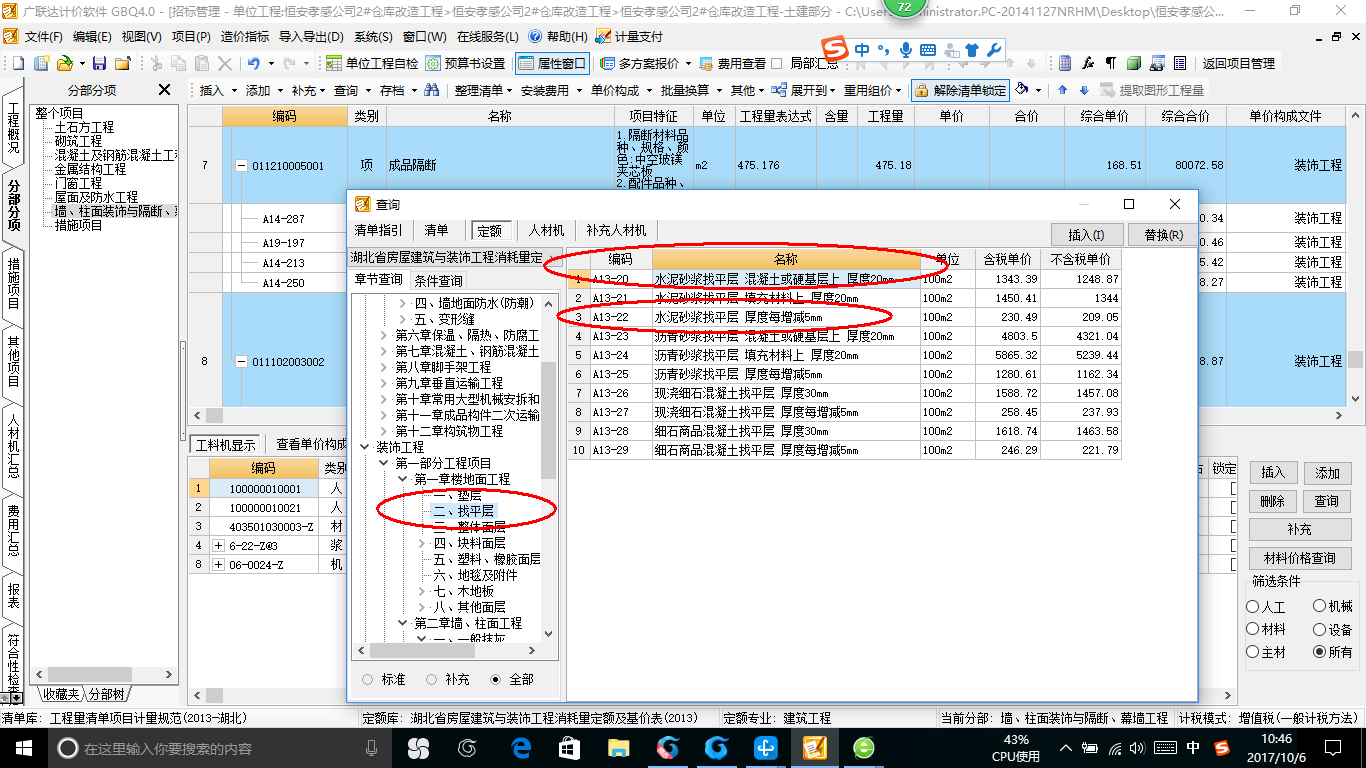The height and width of the screenshot is (768, 1366).
Task: Open Edge browser from taskbar
Action: (x=521, y=747)
